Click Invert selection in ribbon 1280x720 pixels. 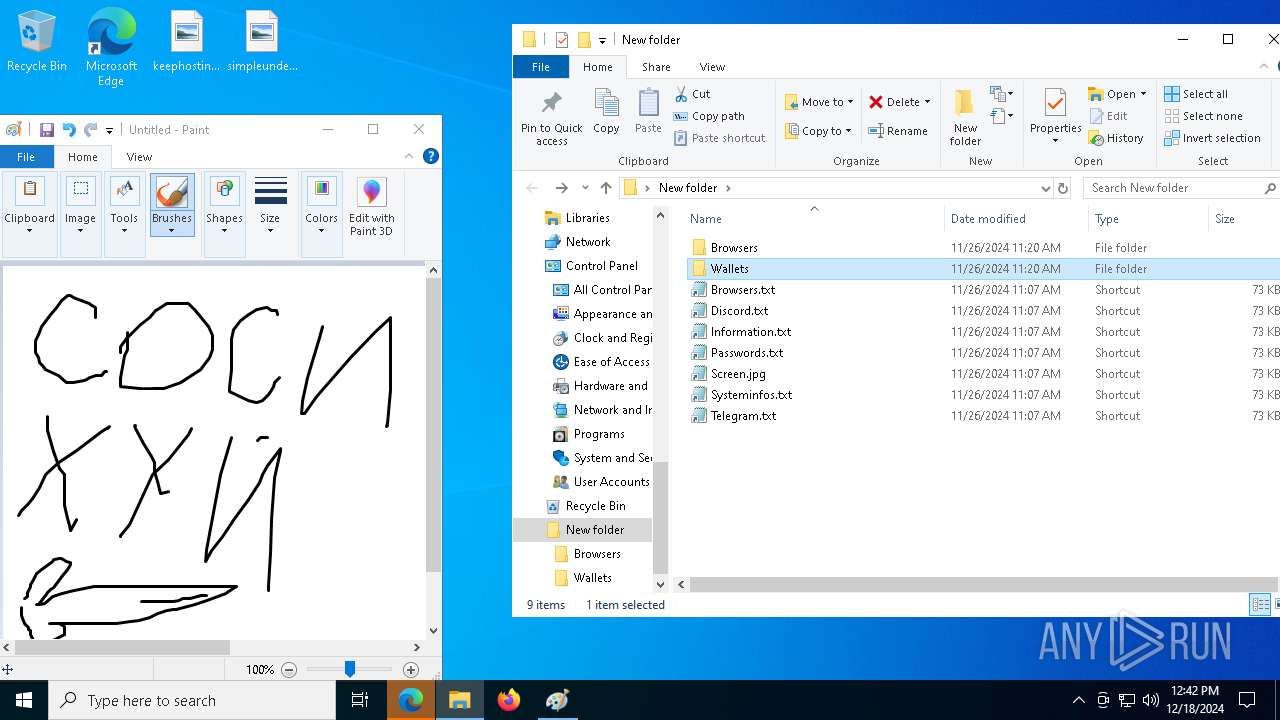(x=1213, y=138)
